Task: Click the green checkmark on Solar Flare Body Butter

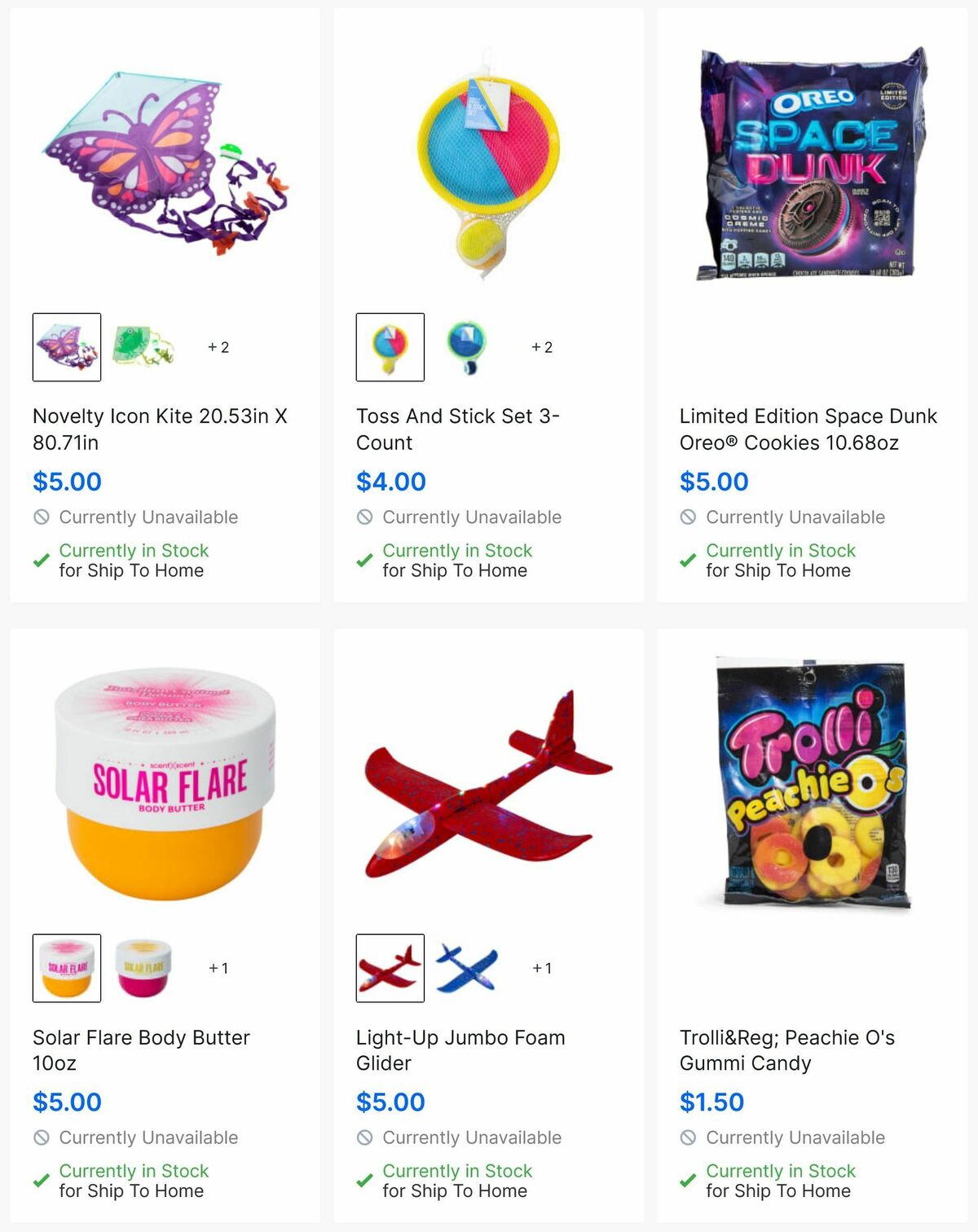Action: tap(38, 1181)
